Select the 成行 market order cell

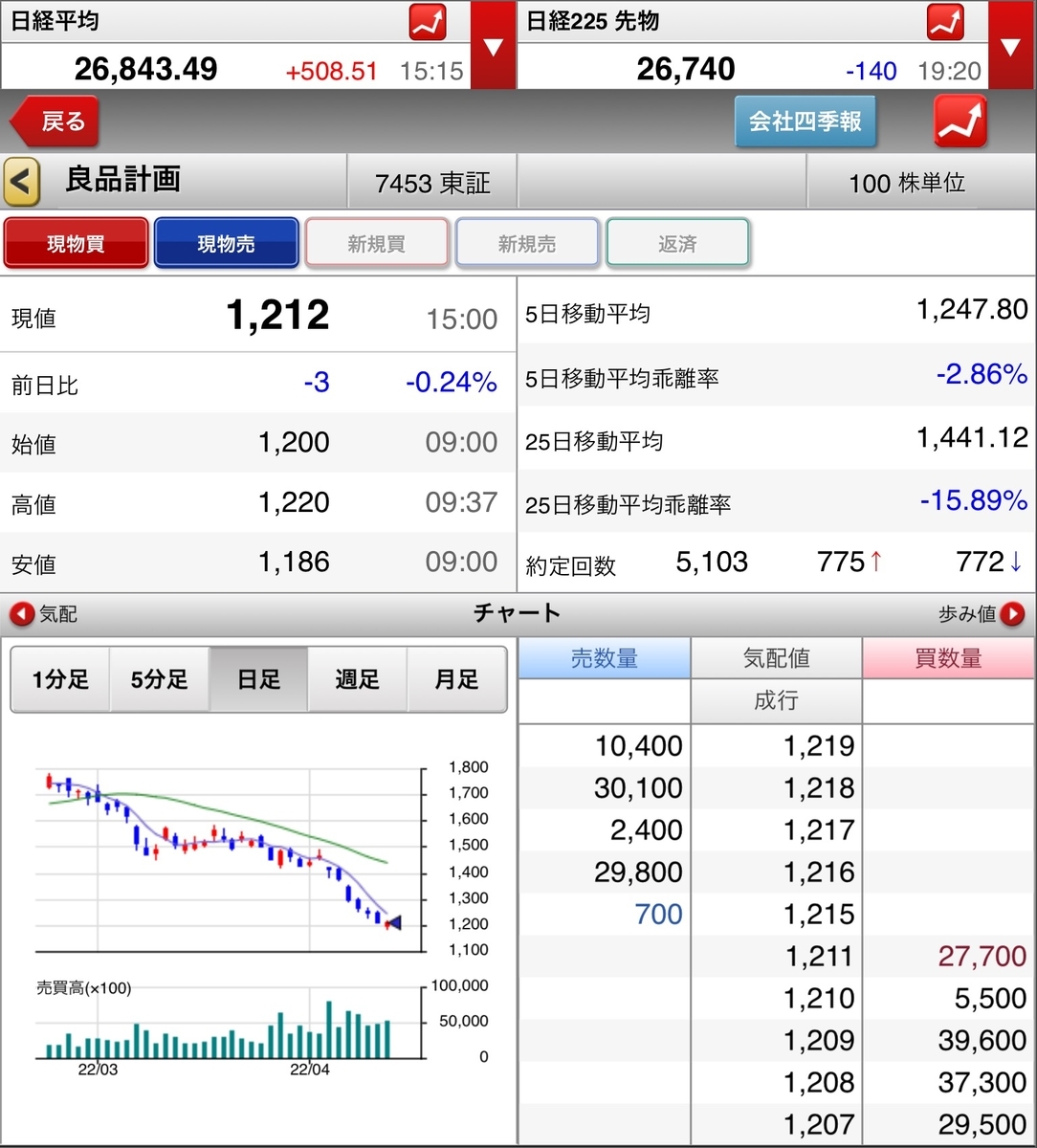coord(776,701)
